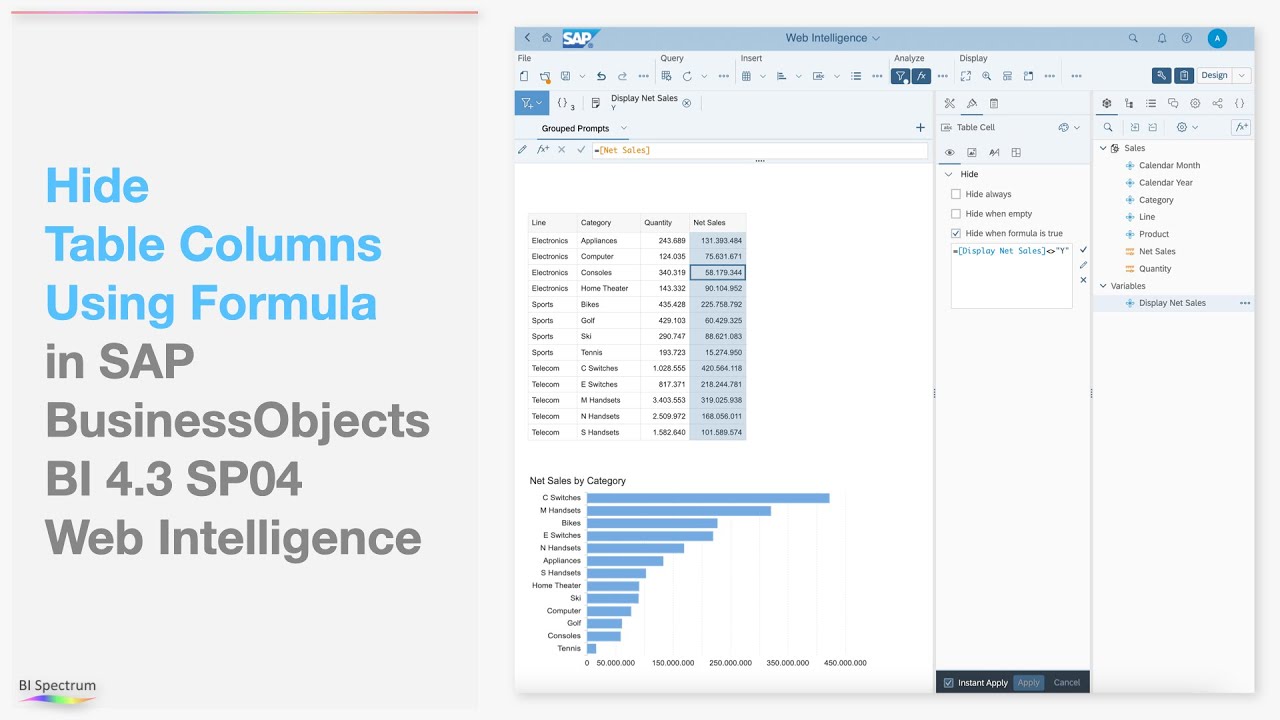Screen dimensions: 1280x720
Task: Check the Hide when empty checkbox
Action: pos(956,213)
